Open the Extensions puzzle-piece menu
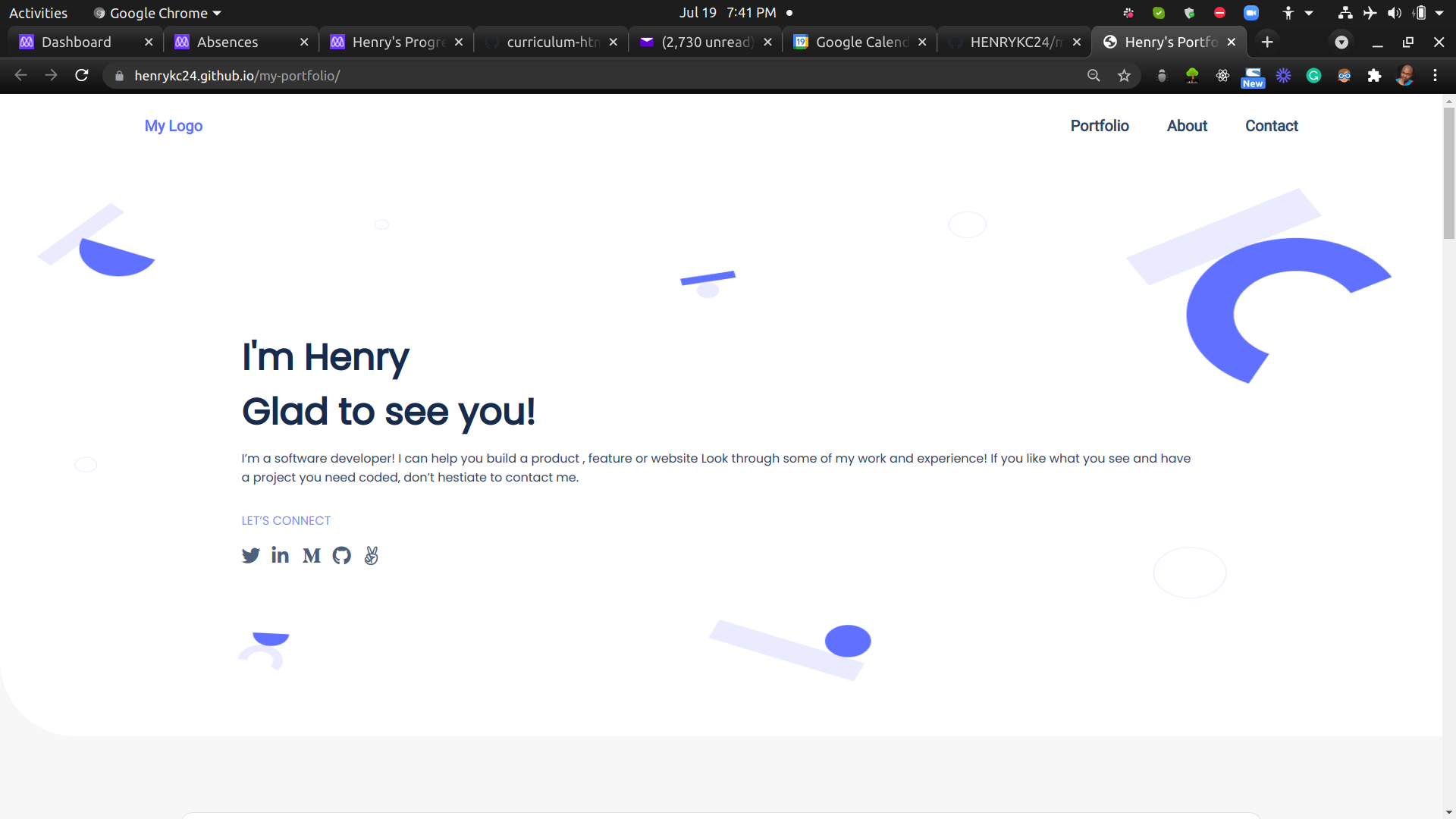1456x819 pixels. 1374,76
